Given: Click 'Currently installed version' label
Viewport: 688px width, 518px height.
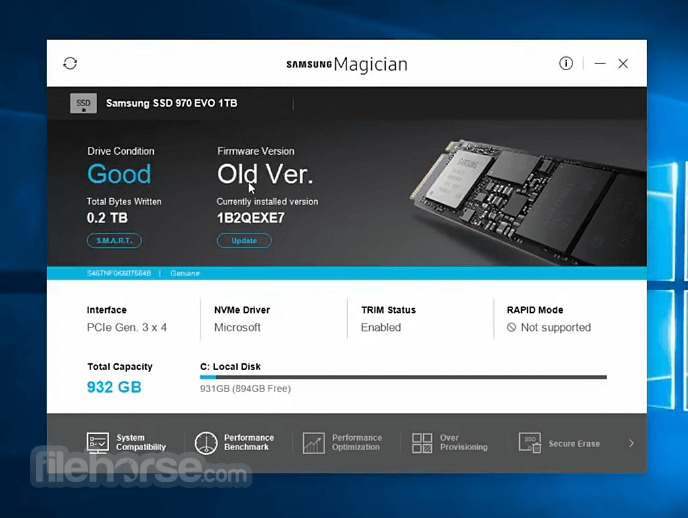Looking at the screenshot, I should coord(267,201).
